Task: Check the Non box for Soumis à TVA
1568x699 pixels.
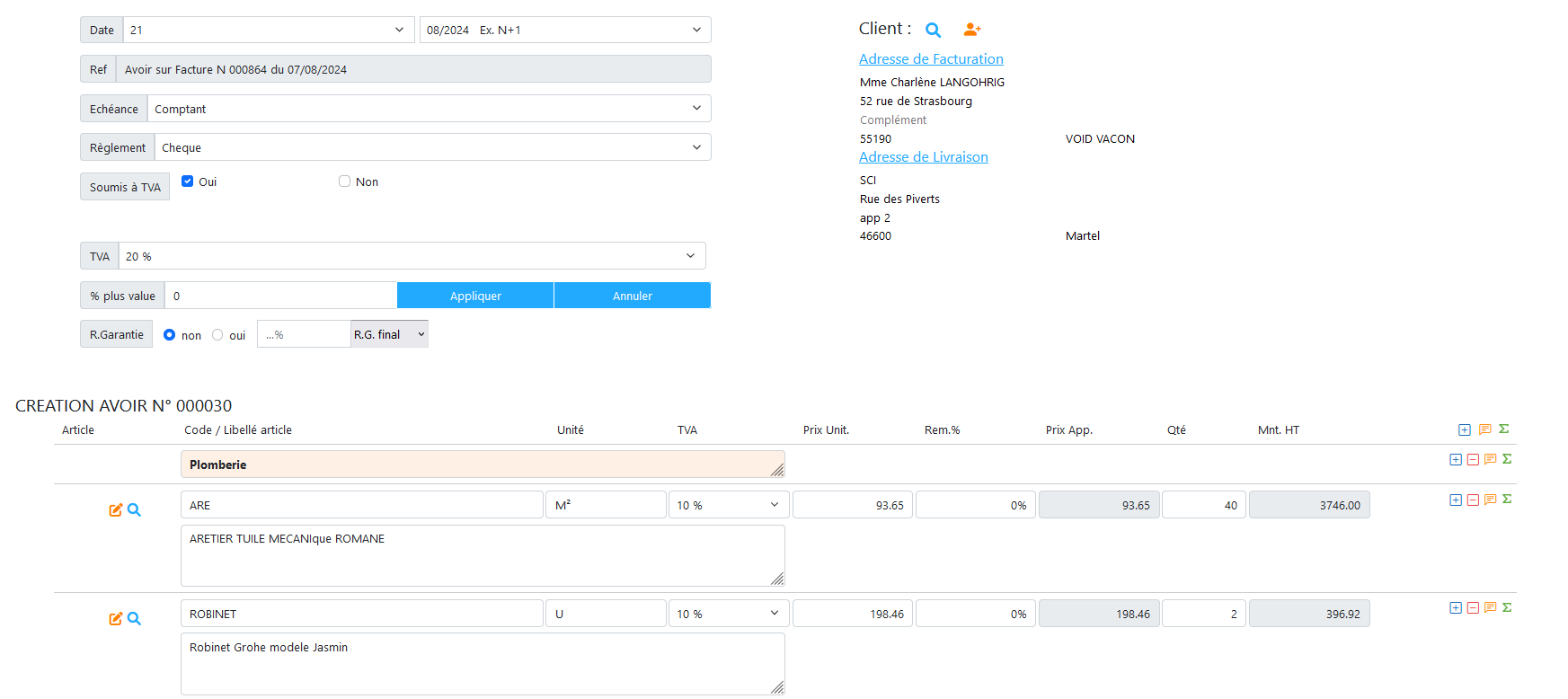Action: pyautogui.click(x=344, y=181)
